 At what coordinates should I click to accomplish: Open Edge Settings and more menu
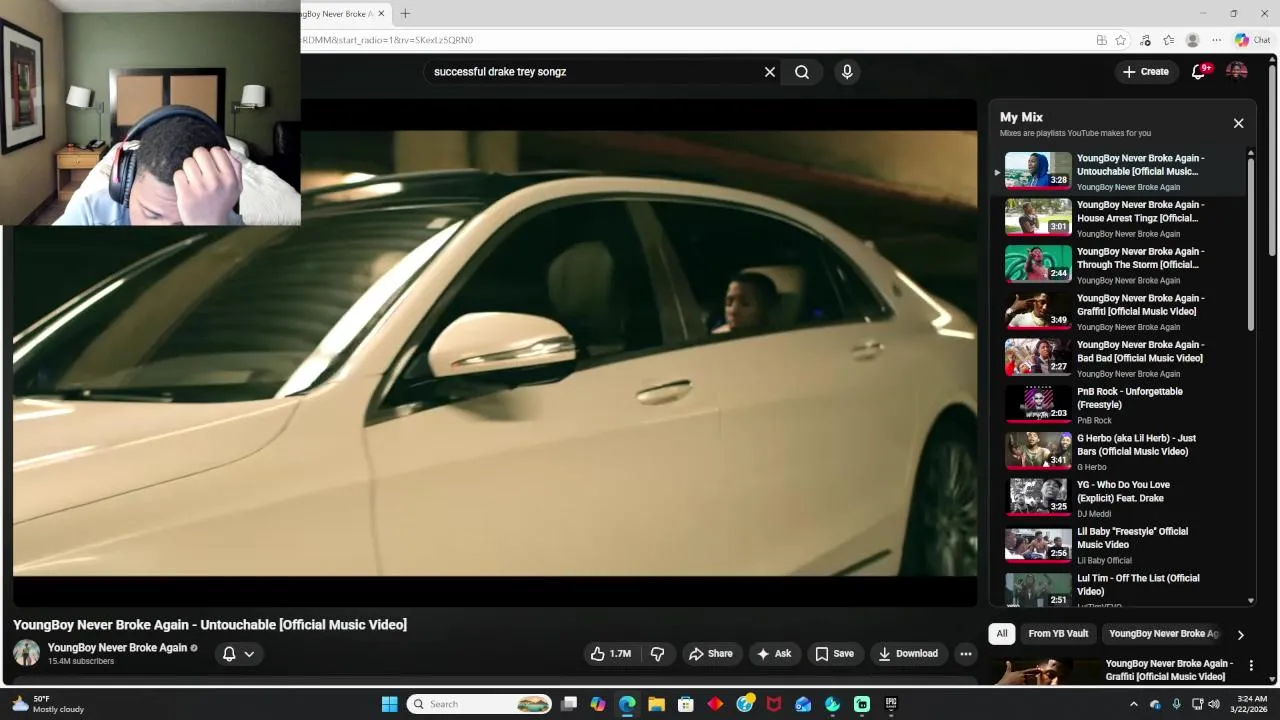click(1216, 40)
